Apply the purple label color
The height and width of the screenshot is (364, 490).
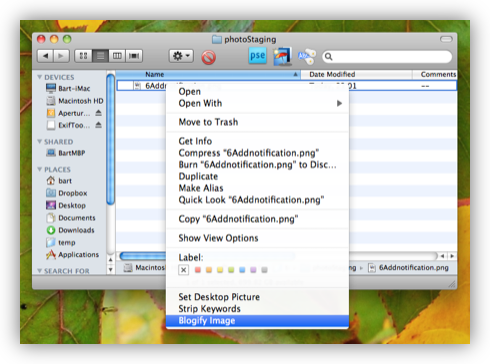point(253,270)
